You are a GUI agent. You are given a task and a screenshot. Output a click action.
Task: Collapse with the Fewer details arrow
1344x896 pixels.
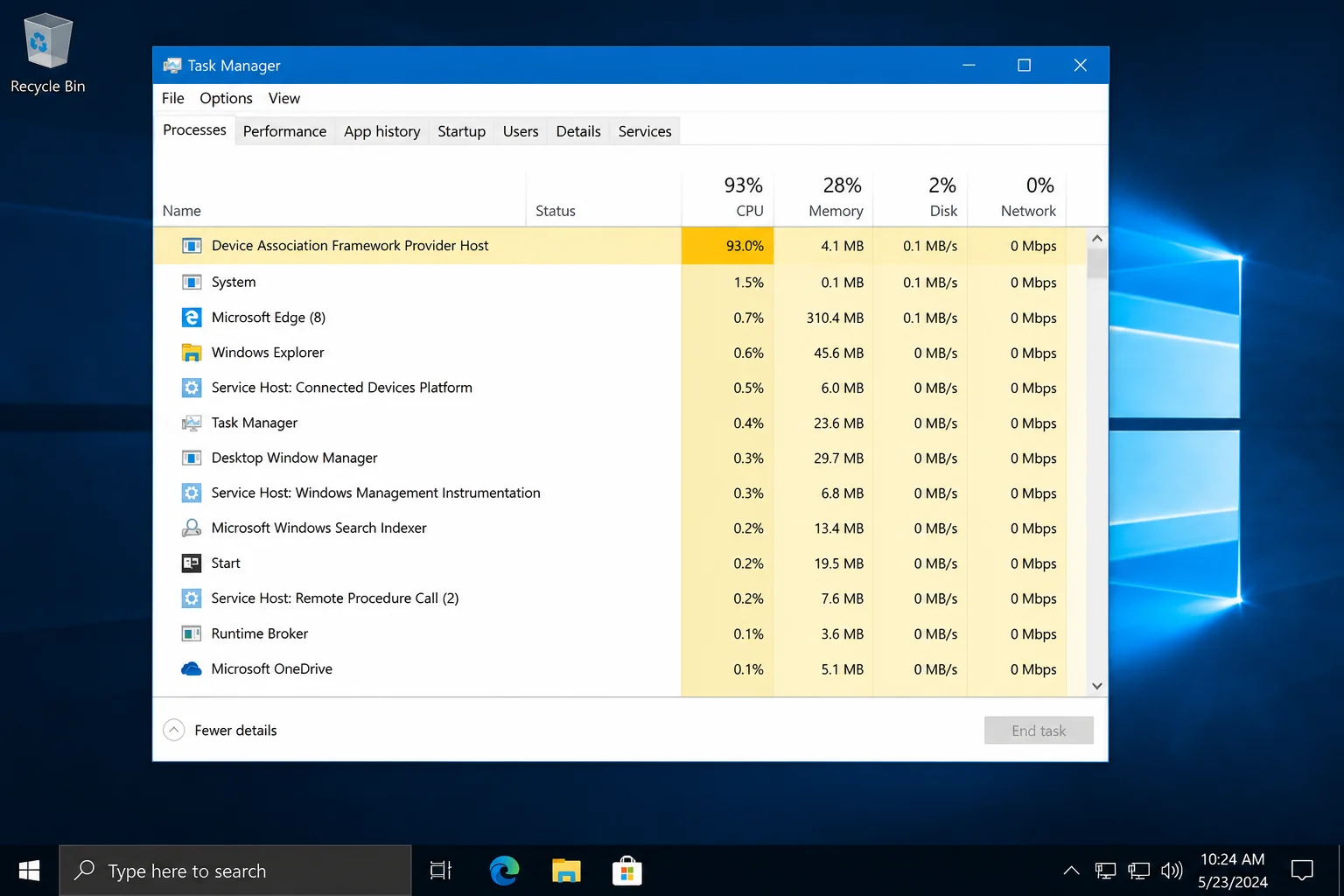point(174,730)
